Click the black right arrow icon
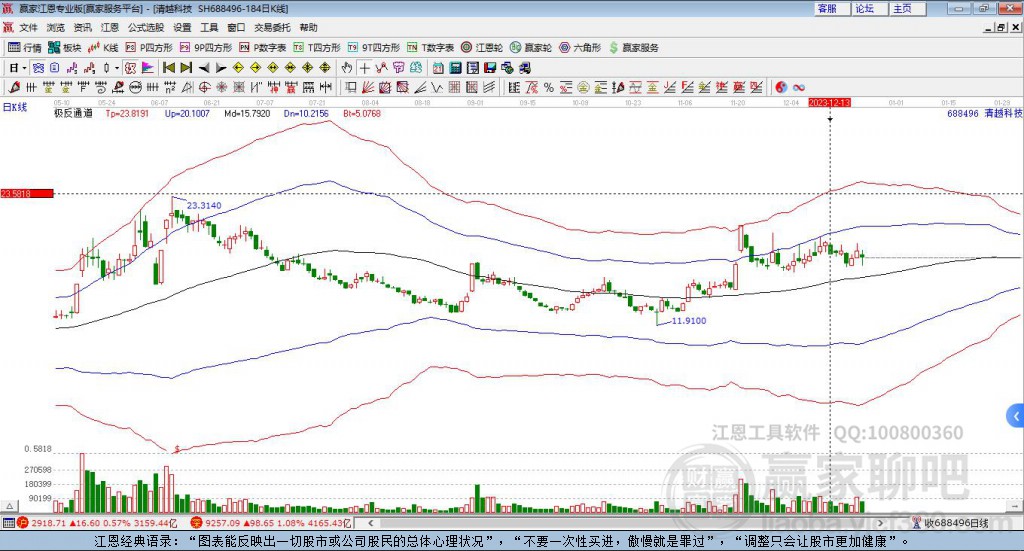Screen dimensions: 1024x551 pyautogui.click(x=221, y=68)
